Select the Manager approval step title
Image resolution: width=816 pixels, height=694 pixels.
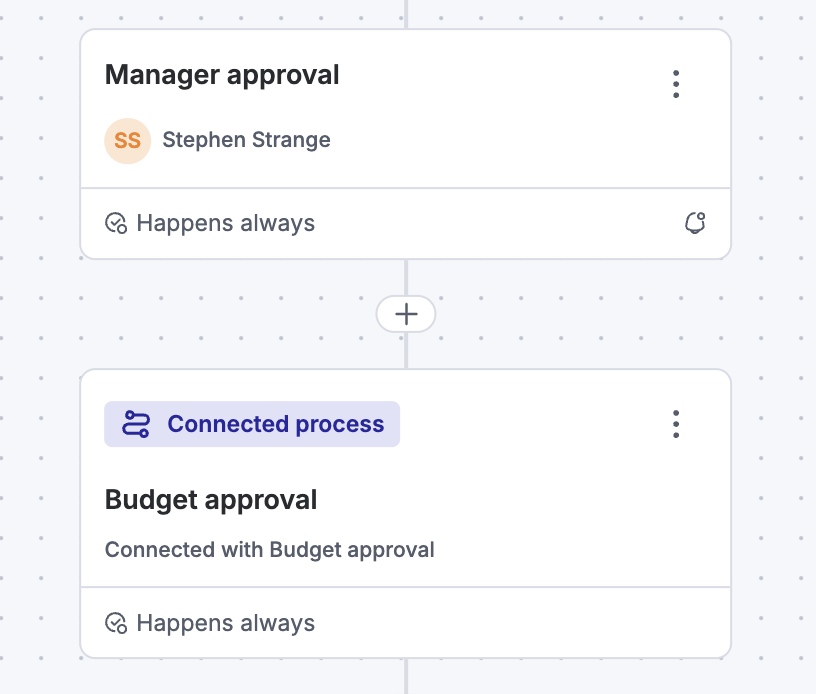[222, 75]
